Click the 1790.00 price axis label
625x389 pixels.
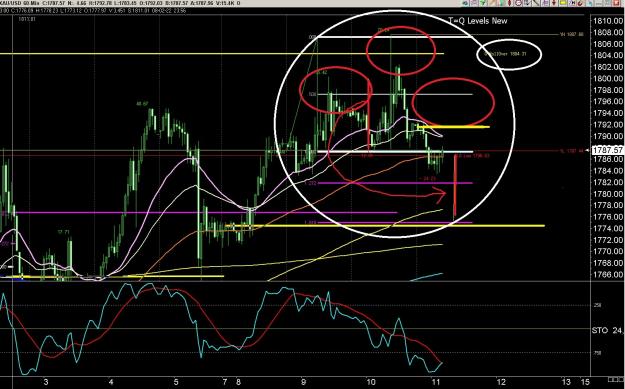click(x=608, y=136)
